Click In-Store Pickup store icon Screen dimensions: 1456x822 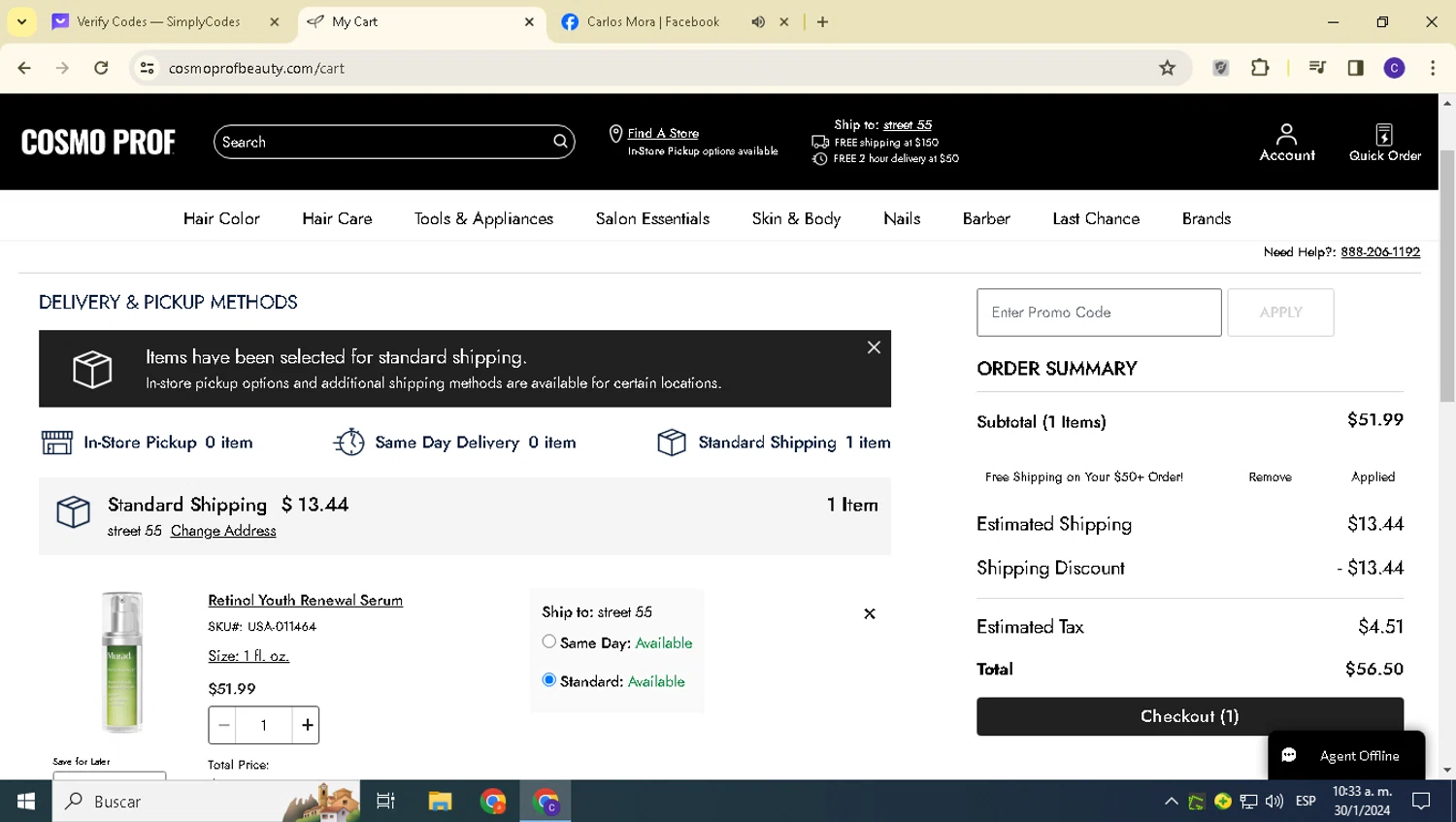click(x=57, y=443)
